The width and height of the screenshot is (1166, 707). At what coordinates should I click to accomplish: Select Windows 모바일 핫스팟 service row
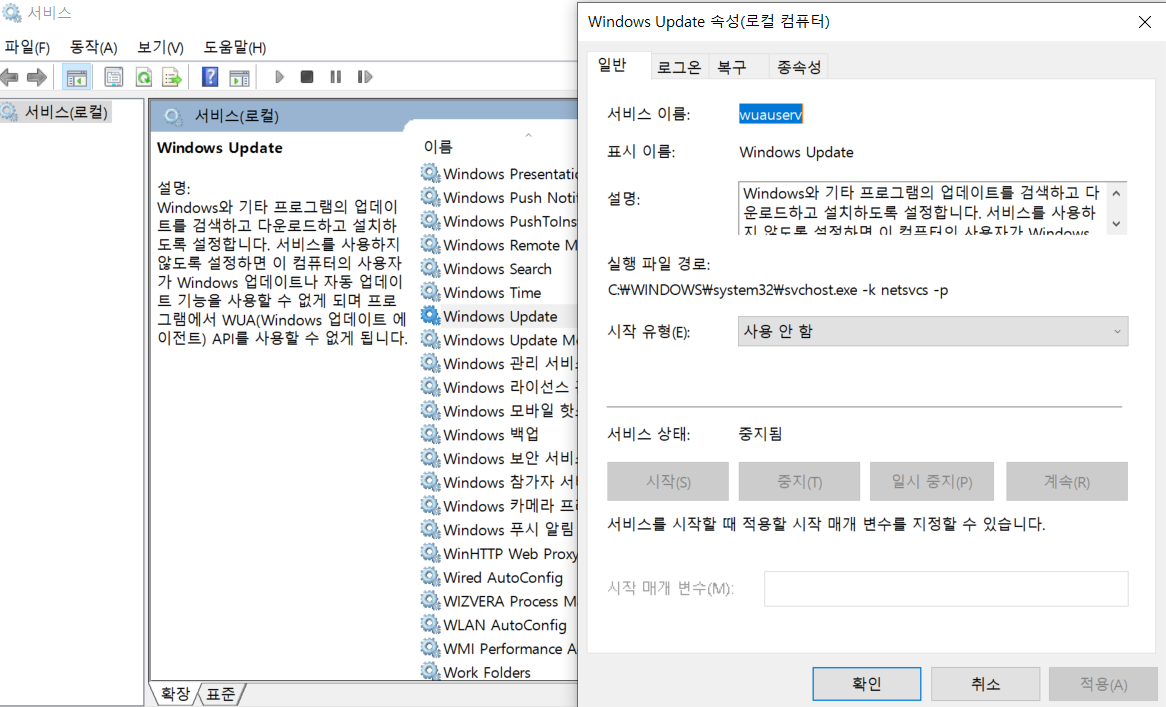[x=498, y=411]
